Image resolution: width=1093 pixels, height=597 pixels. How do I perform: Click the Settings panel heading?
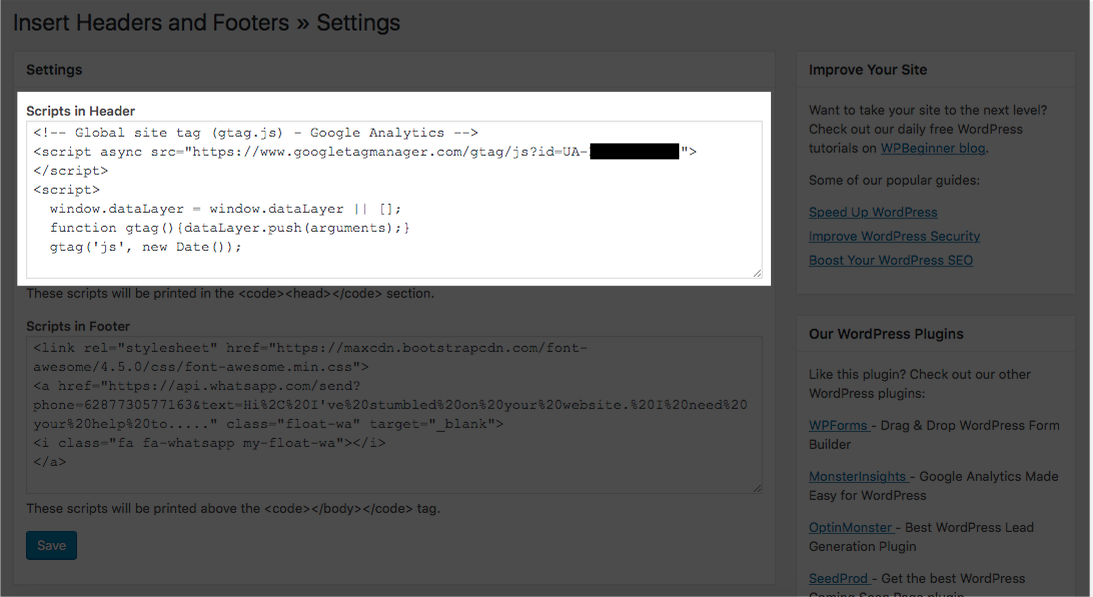54,70
